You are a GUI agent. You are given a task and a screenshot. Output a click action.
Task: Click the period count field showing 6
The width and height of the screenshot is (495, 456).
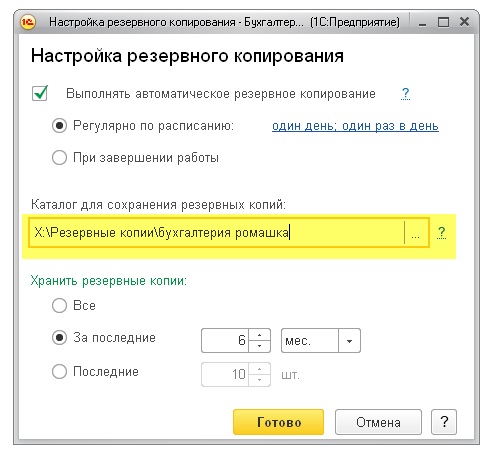[225, 340]
